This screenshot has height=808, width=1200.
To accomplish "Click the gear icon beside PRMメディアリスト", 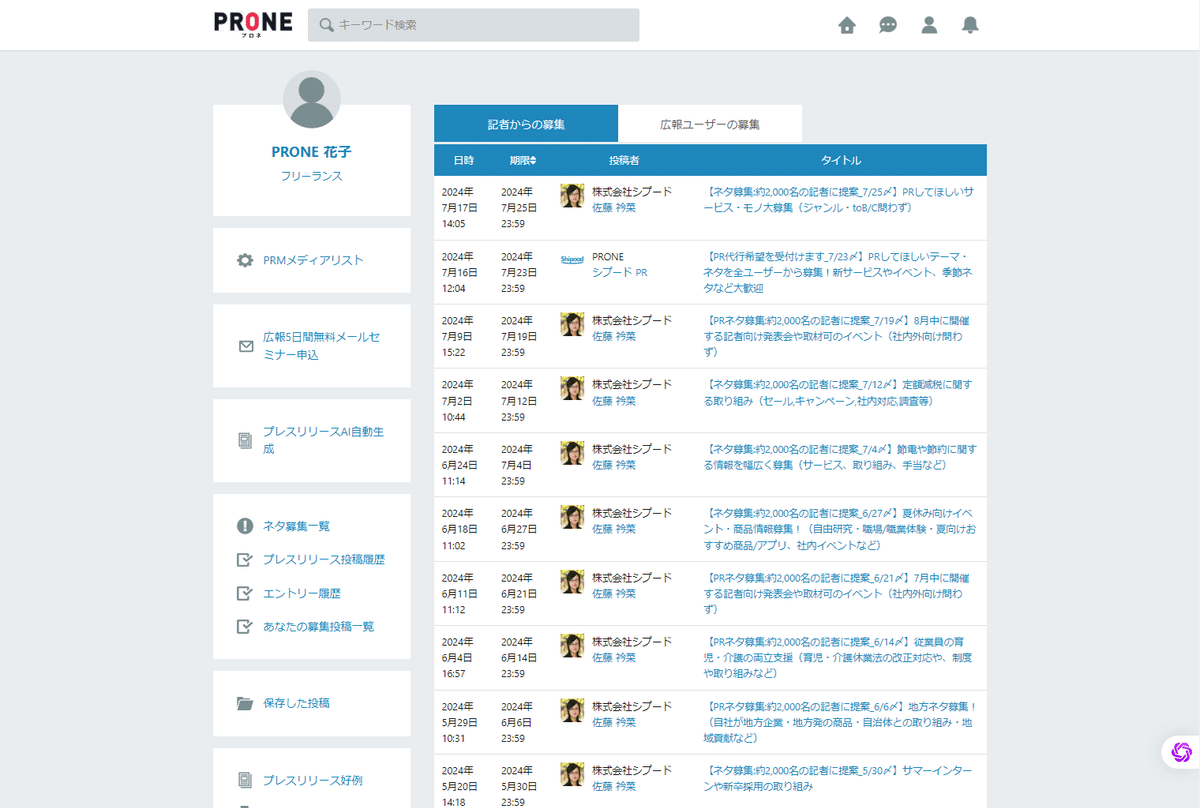I will 243,258.
